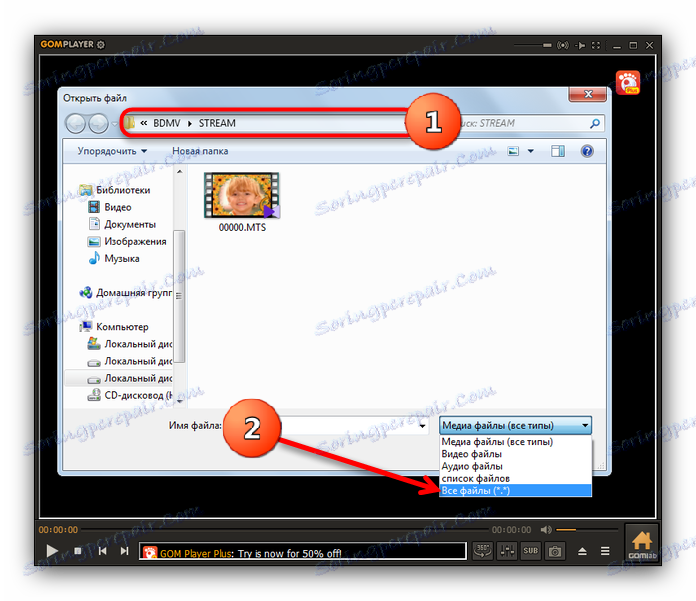
Task: Click the navigation pane scrollbar up arrow
Action: (x=179, y=172)
